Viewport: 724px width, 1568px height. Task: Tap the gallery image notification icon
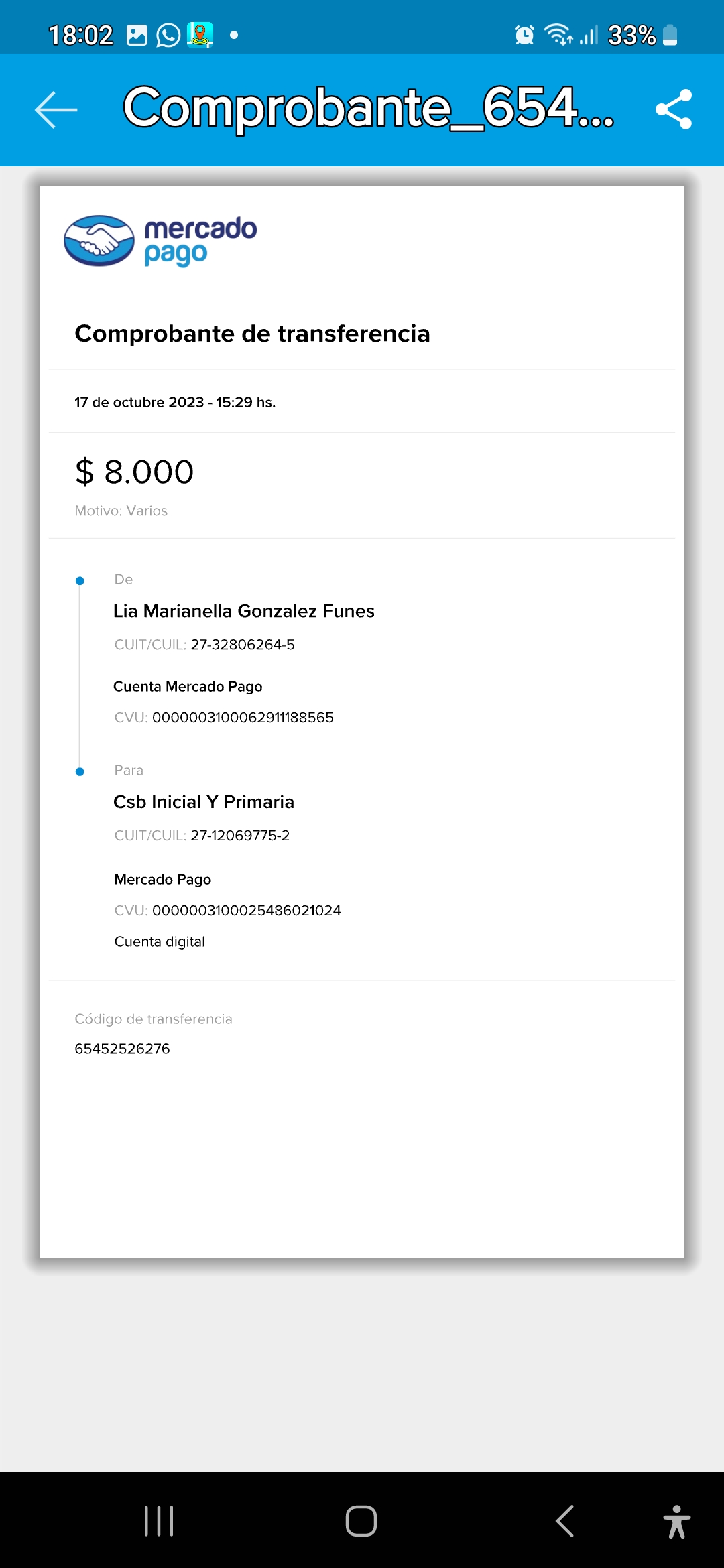click(137, 35)
